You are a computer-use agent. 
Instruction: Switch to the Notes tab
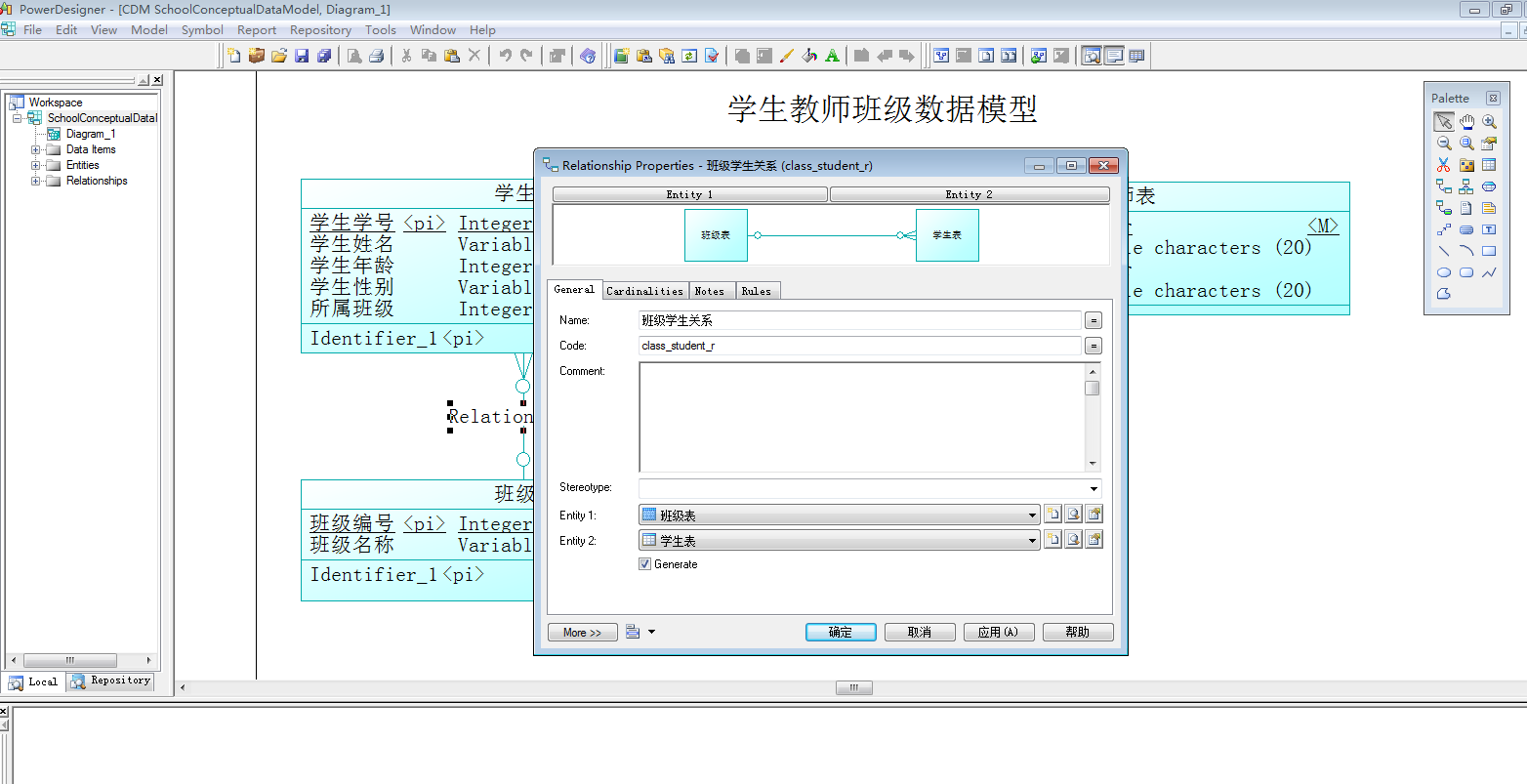point(710,291)
